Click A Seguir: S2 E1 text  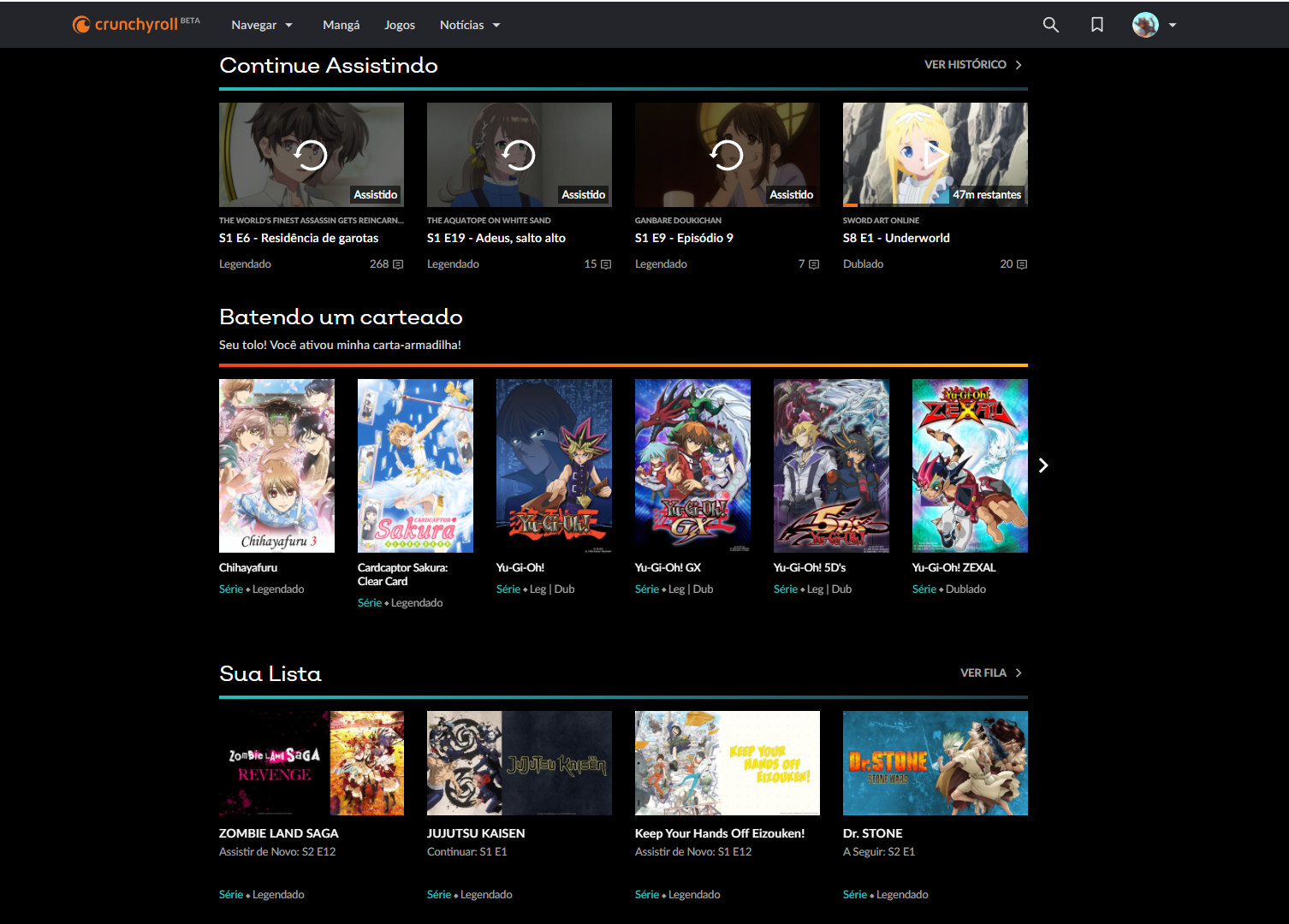click(879, 851)
